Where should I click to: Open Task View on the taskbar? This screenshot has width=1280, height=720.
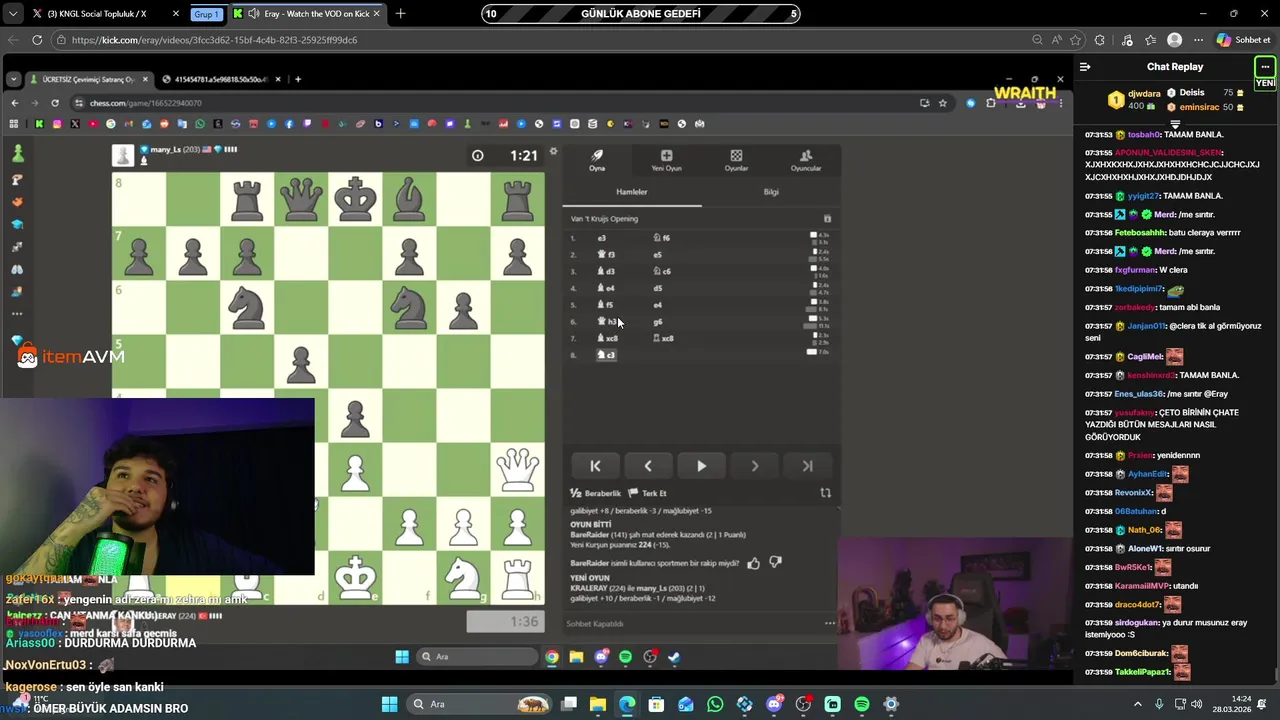tap(569, 704)
